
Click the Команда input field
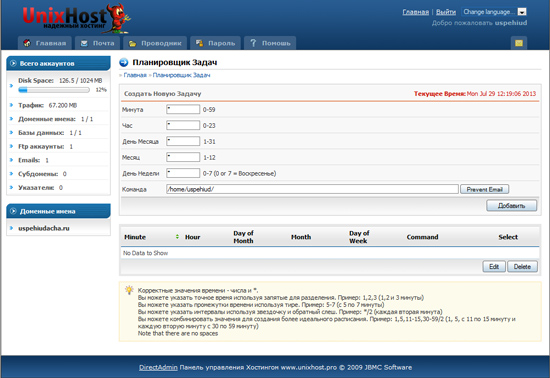pos(312,189)
